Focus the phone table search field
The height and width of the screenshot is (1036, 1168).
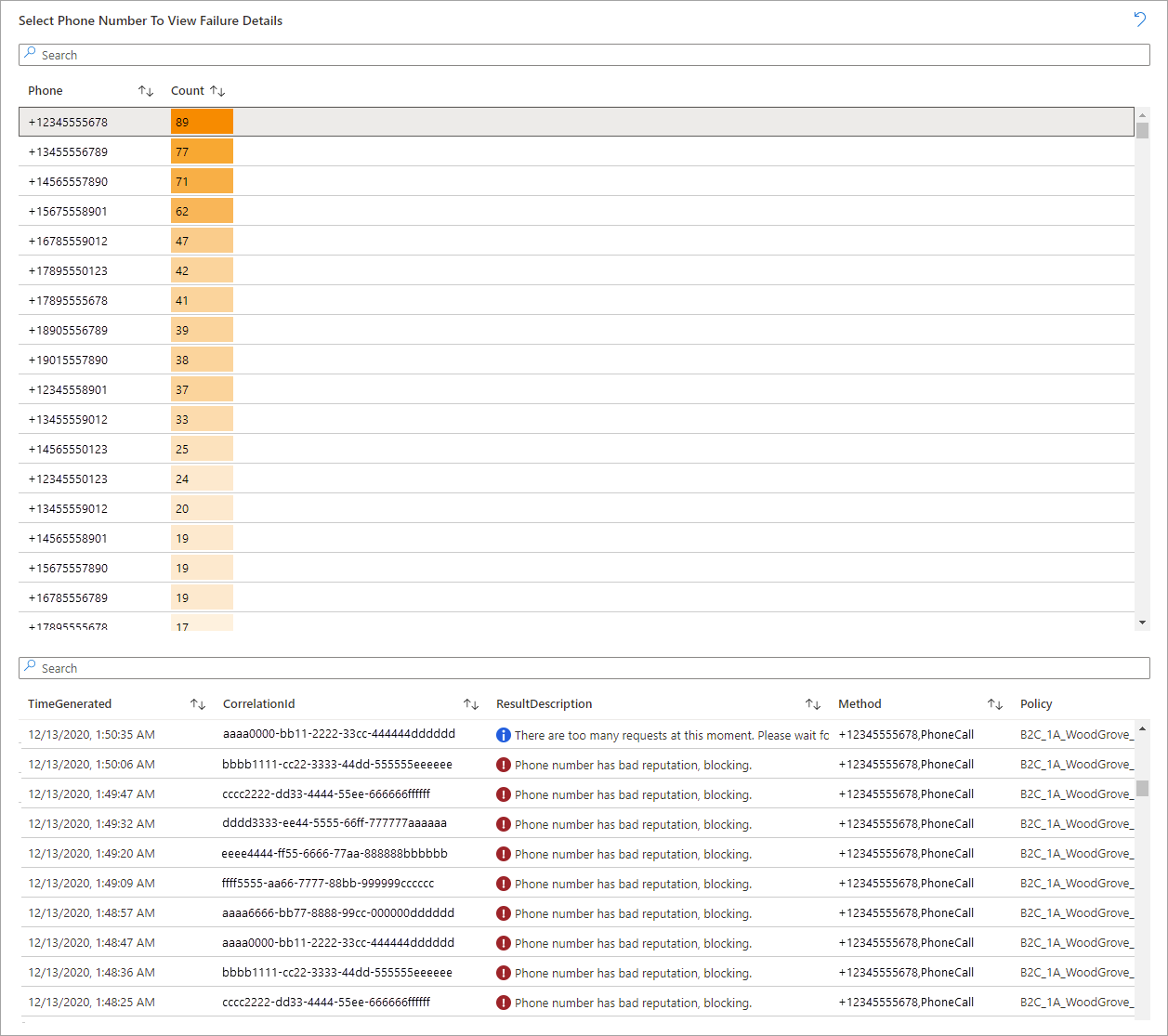tap(584, 55)
